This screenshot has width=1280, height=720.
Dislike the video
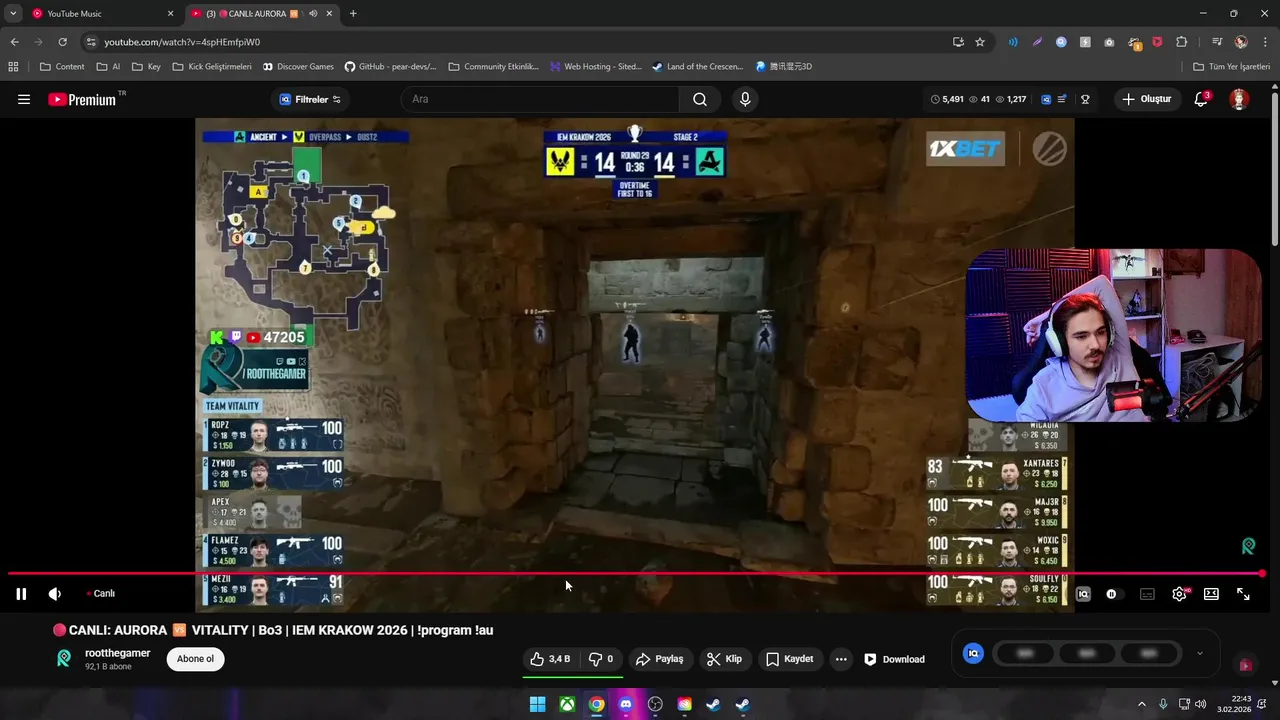point(601,659)
